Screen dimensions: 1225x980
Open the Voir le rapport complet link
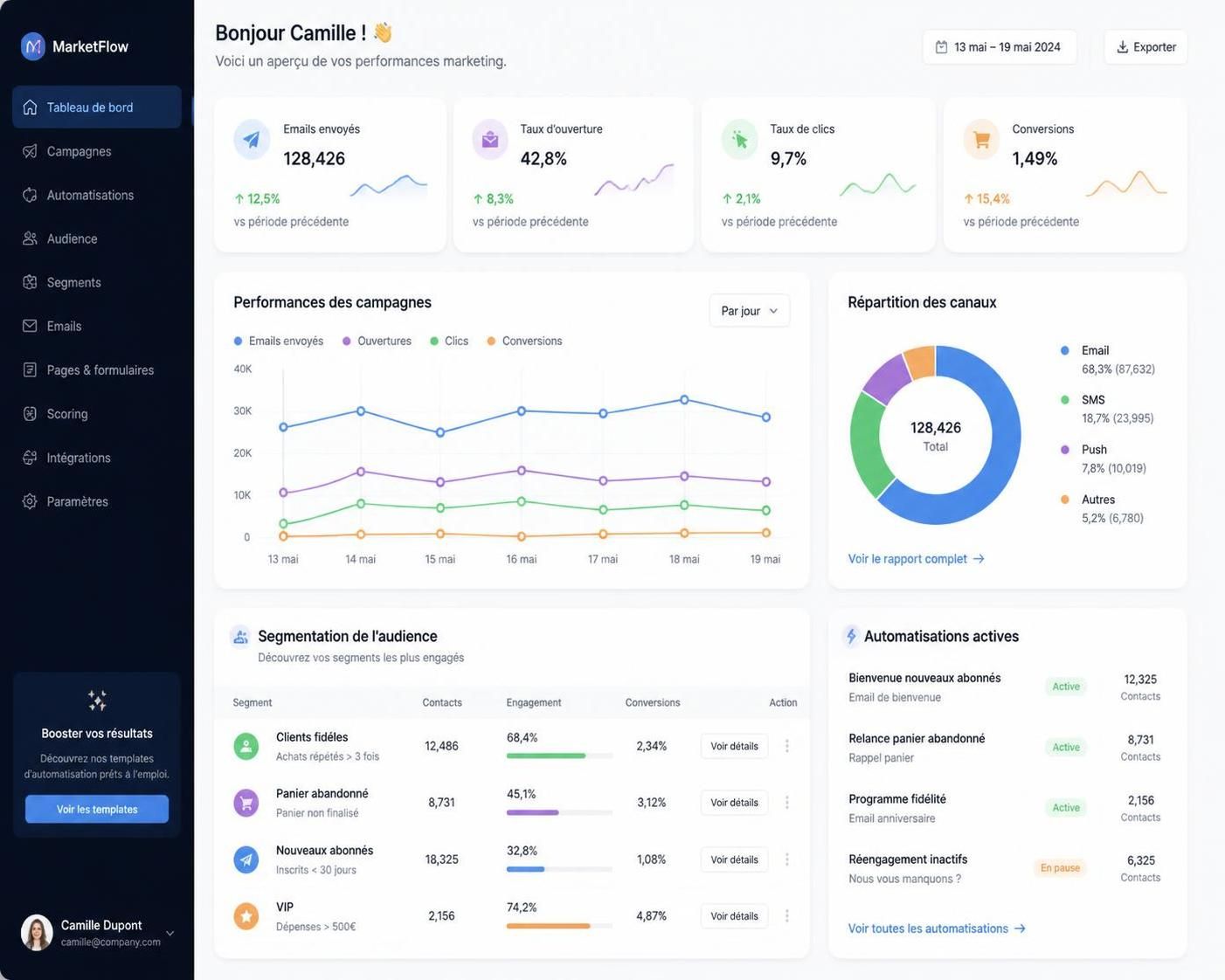[x=916, y=559]
